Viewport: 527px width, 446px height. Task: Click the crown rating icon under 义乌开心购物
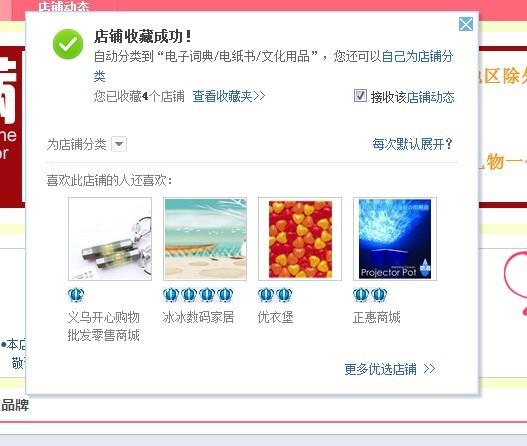pos(76,295)
